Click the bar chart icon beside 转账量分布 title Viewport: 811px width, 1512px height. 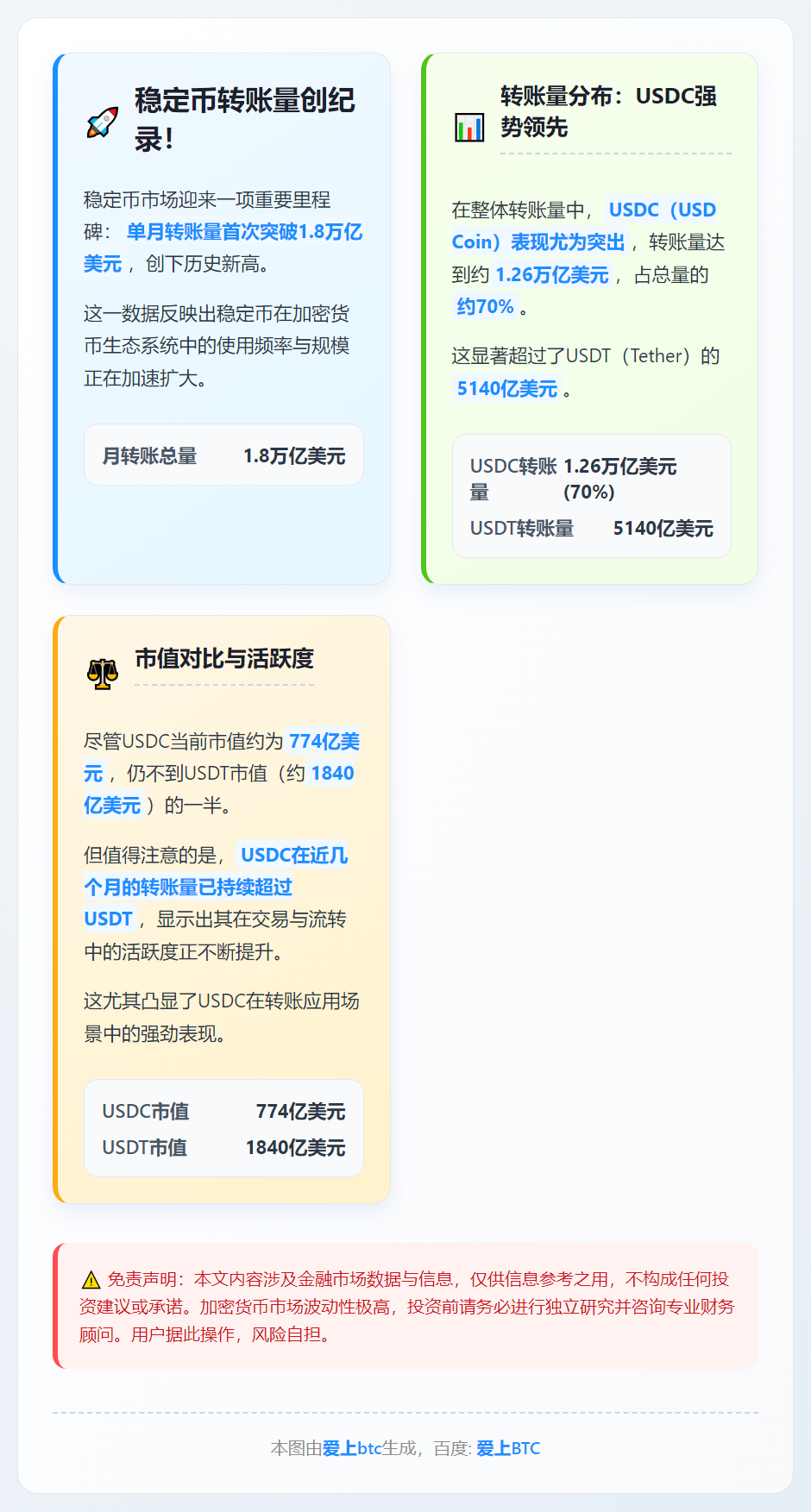point(469,128)
